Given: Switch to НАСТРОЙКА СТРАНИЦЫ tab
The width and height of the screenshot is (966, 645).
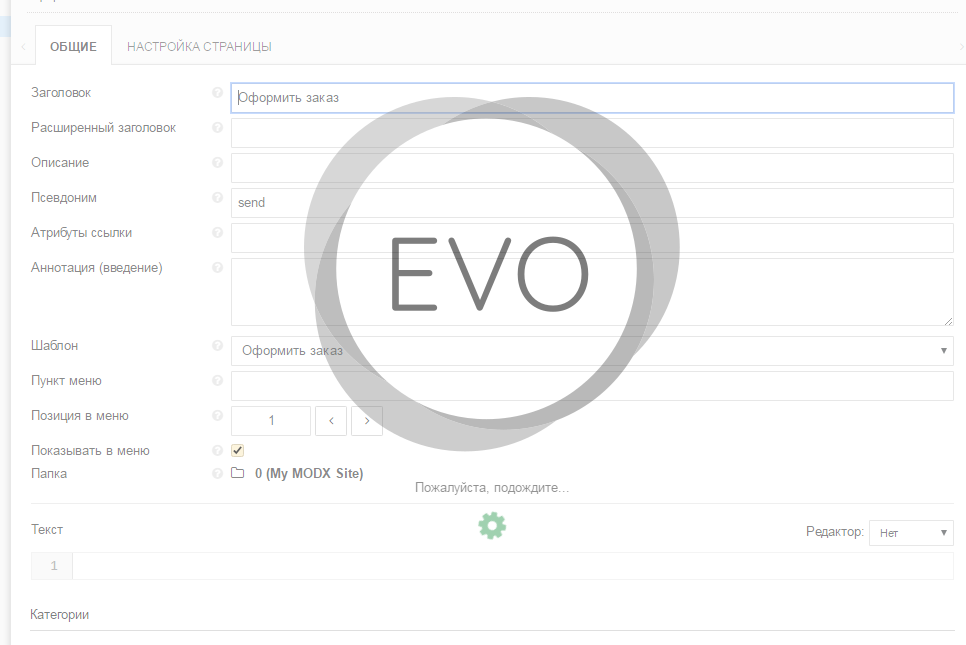Looking at the screenshot, I should pyautogui.click(x=199, y=46).
